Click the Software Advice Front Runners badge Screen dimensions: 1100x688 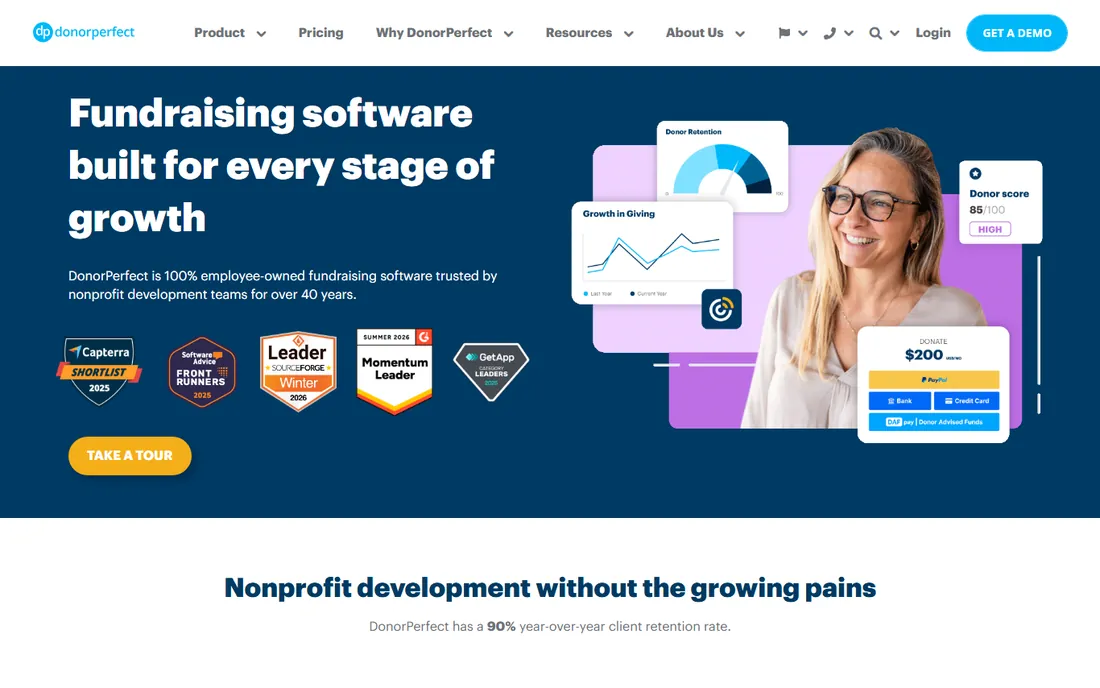pyautogui.click(x=201, y=372)
